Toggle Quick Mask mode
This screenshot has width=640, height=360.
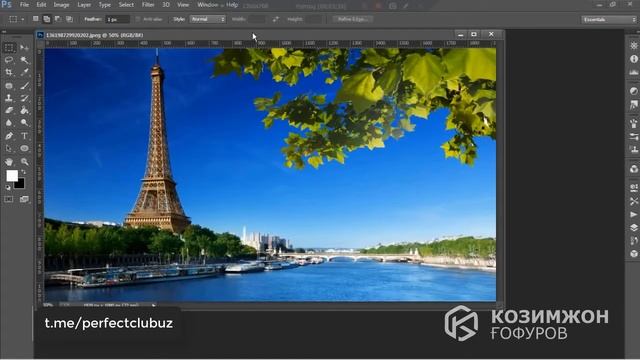[9, 199]
